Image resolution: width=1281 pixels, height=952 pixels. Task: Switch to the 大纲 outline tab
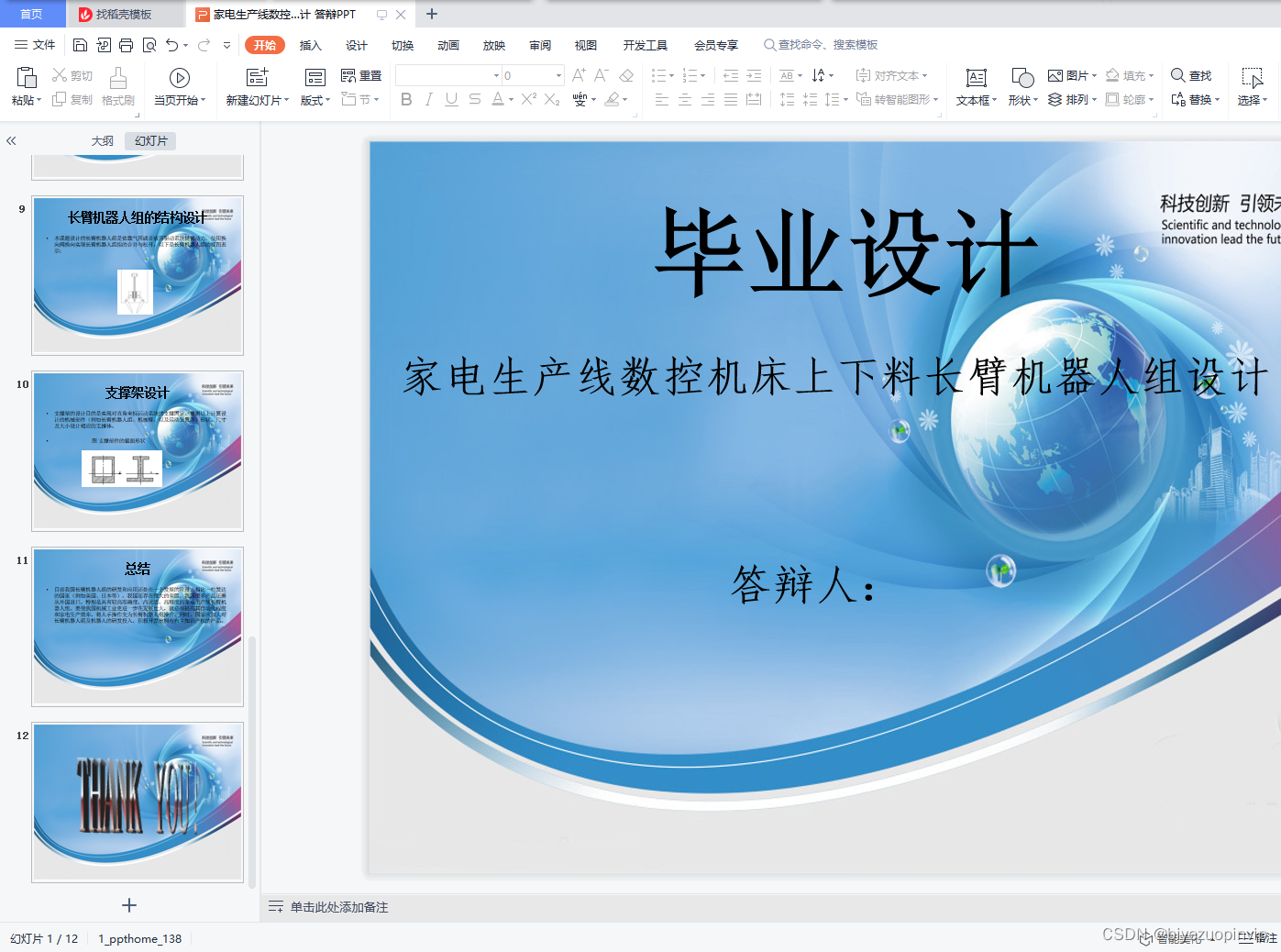(103, 140)
